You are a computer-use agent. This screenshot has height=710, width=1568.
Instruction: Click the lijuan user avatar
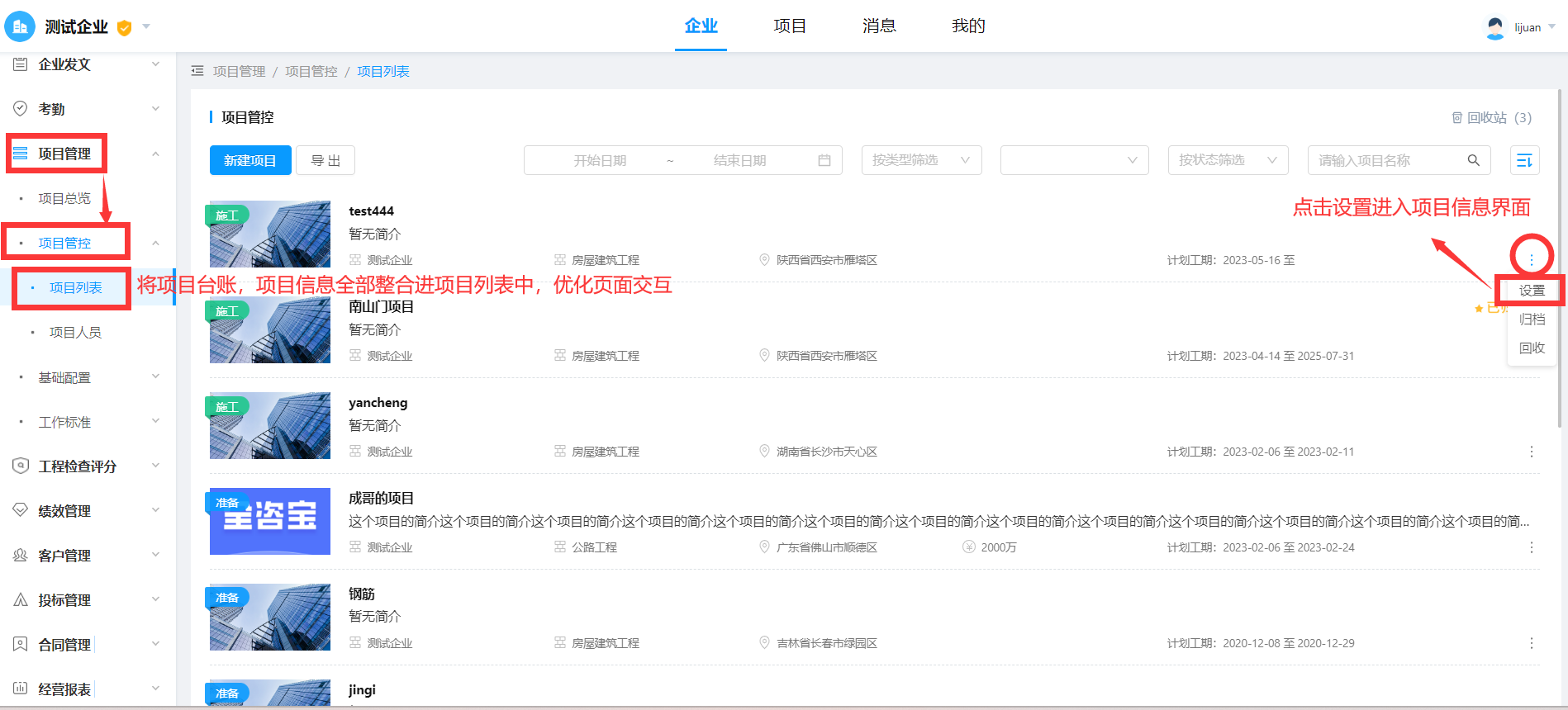coord(1495,27)
